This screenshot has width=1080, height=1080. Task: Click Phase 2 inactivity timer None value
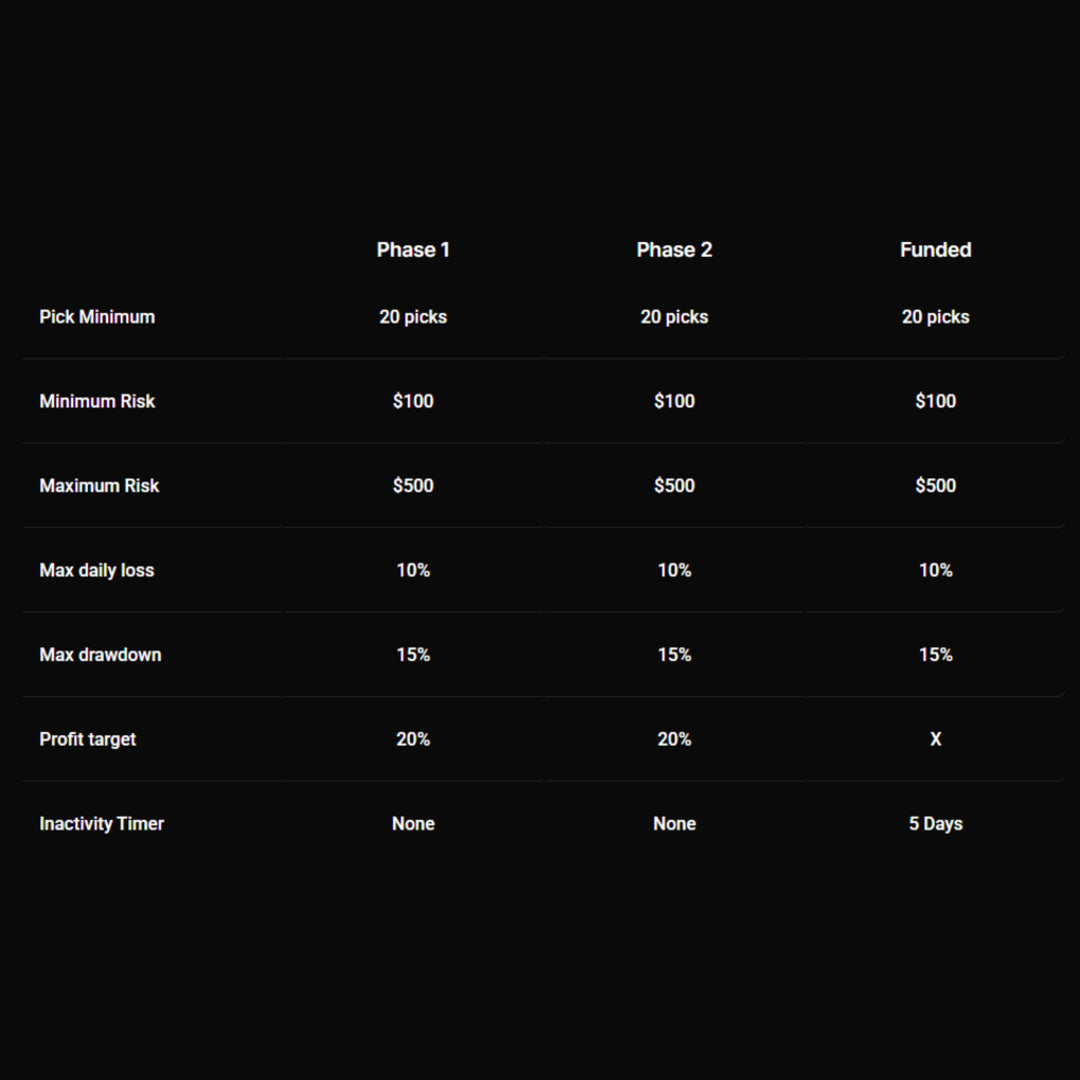[x=674, y=824]
